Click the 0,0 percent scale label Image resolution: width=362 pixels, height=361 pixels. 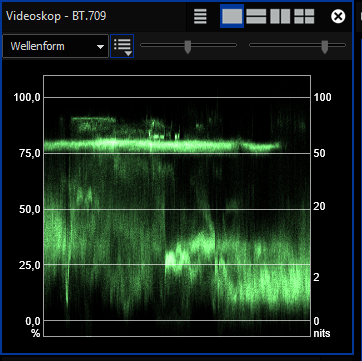click(x=33, y=321)
